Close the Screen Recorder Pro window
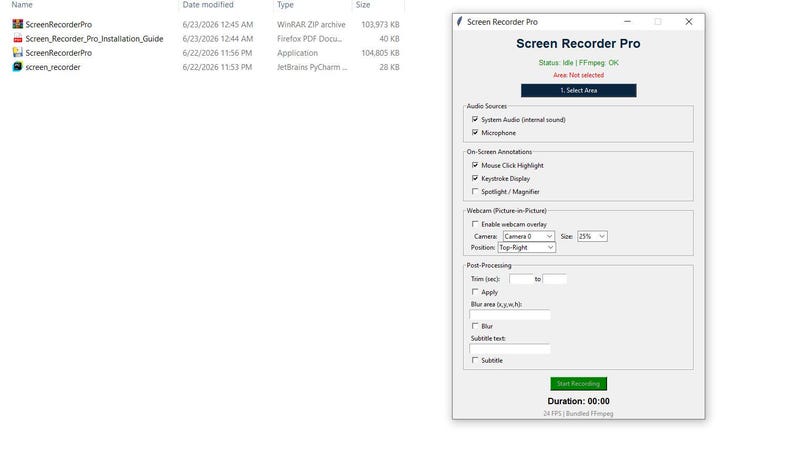Screen dimensions: 794x452 [x=689, y=22]
